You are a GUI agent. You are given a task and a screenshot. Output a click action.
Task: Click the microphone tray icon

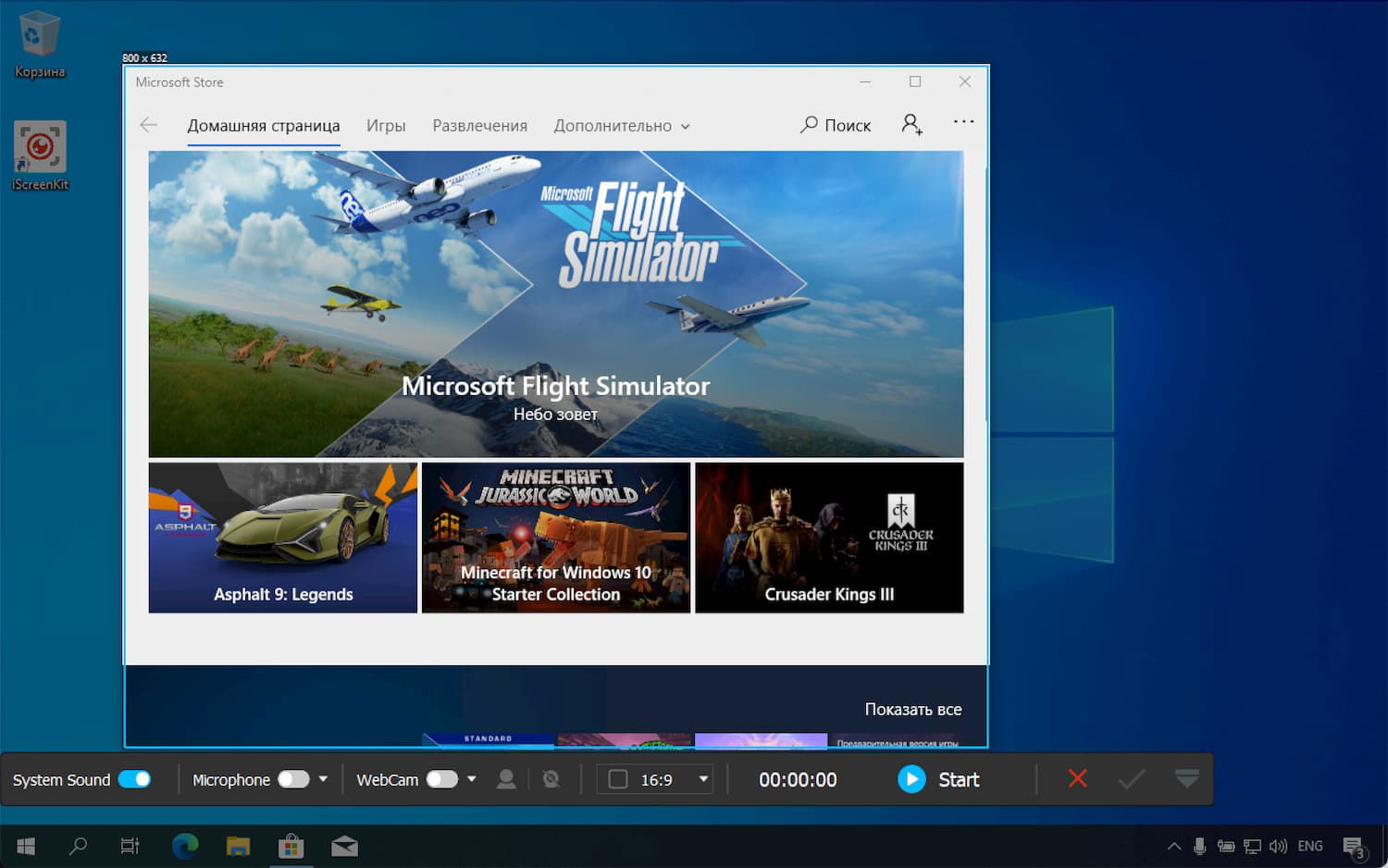1199,846
